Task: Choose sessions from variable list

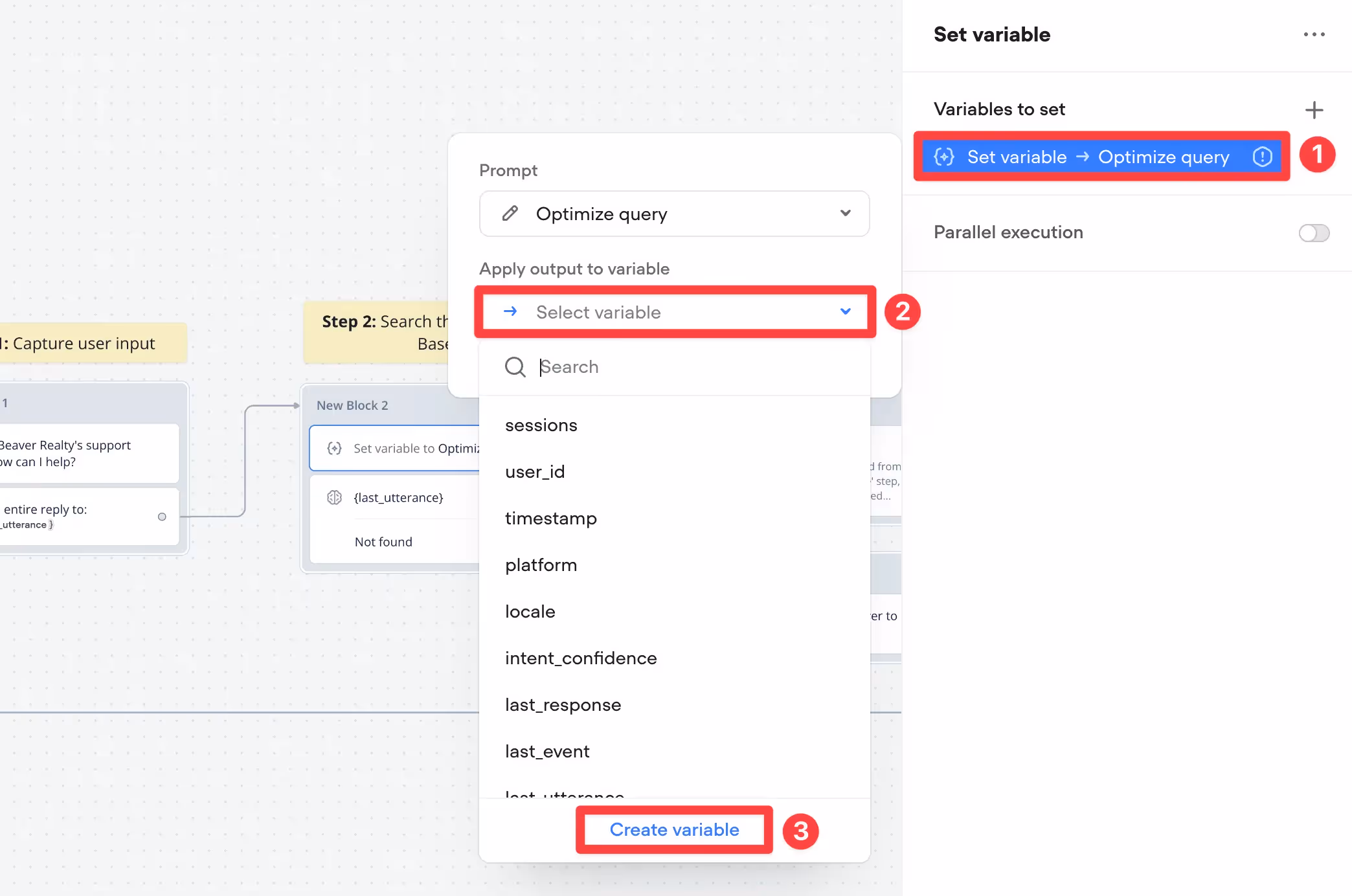Action: [541, 425]
